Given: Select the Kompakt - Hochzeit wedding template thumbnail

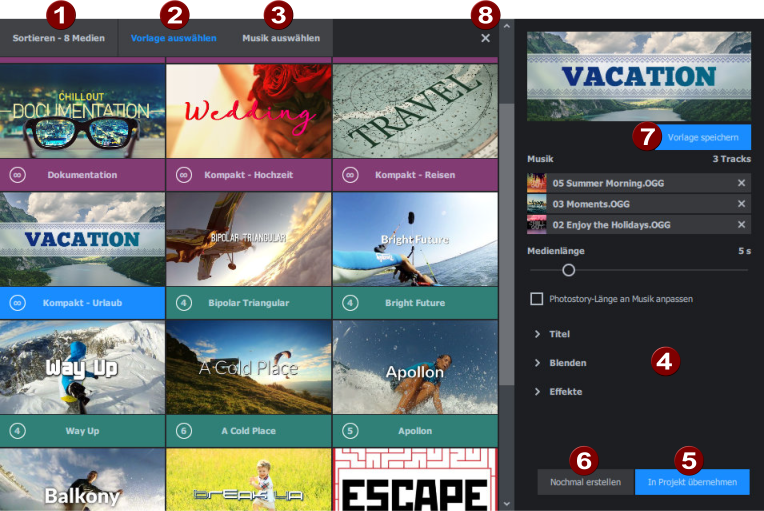Looking at the screenshot, I should coord(248,111).
